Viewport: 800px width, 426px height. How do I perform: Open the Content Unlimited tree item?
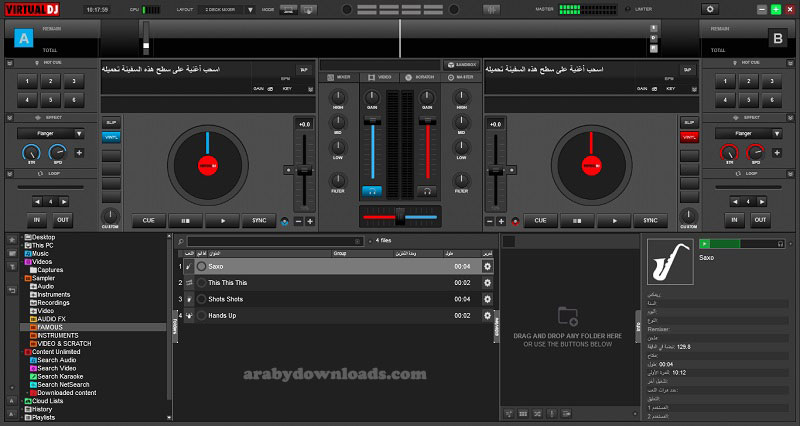pyautogui.click(x=56, y=352)
